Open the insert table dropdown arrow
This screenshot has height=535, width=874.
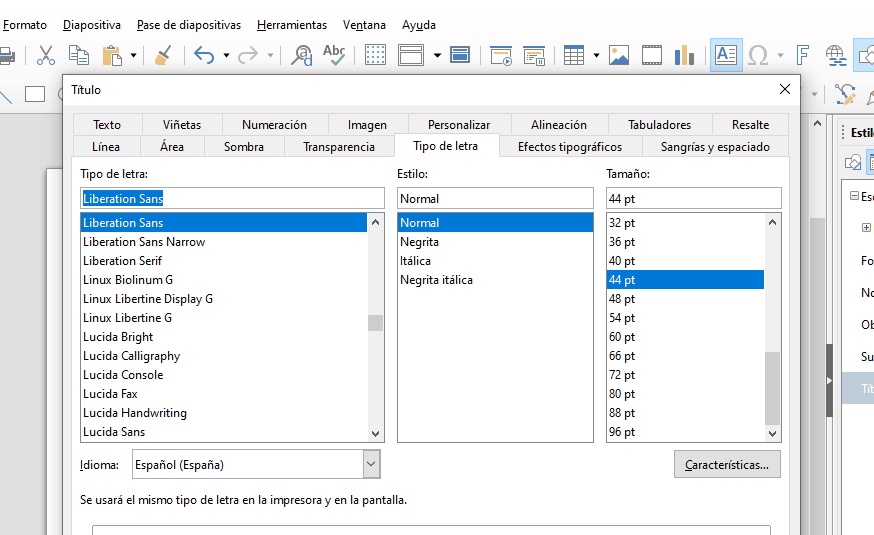[x=596, y=55]
